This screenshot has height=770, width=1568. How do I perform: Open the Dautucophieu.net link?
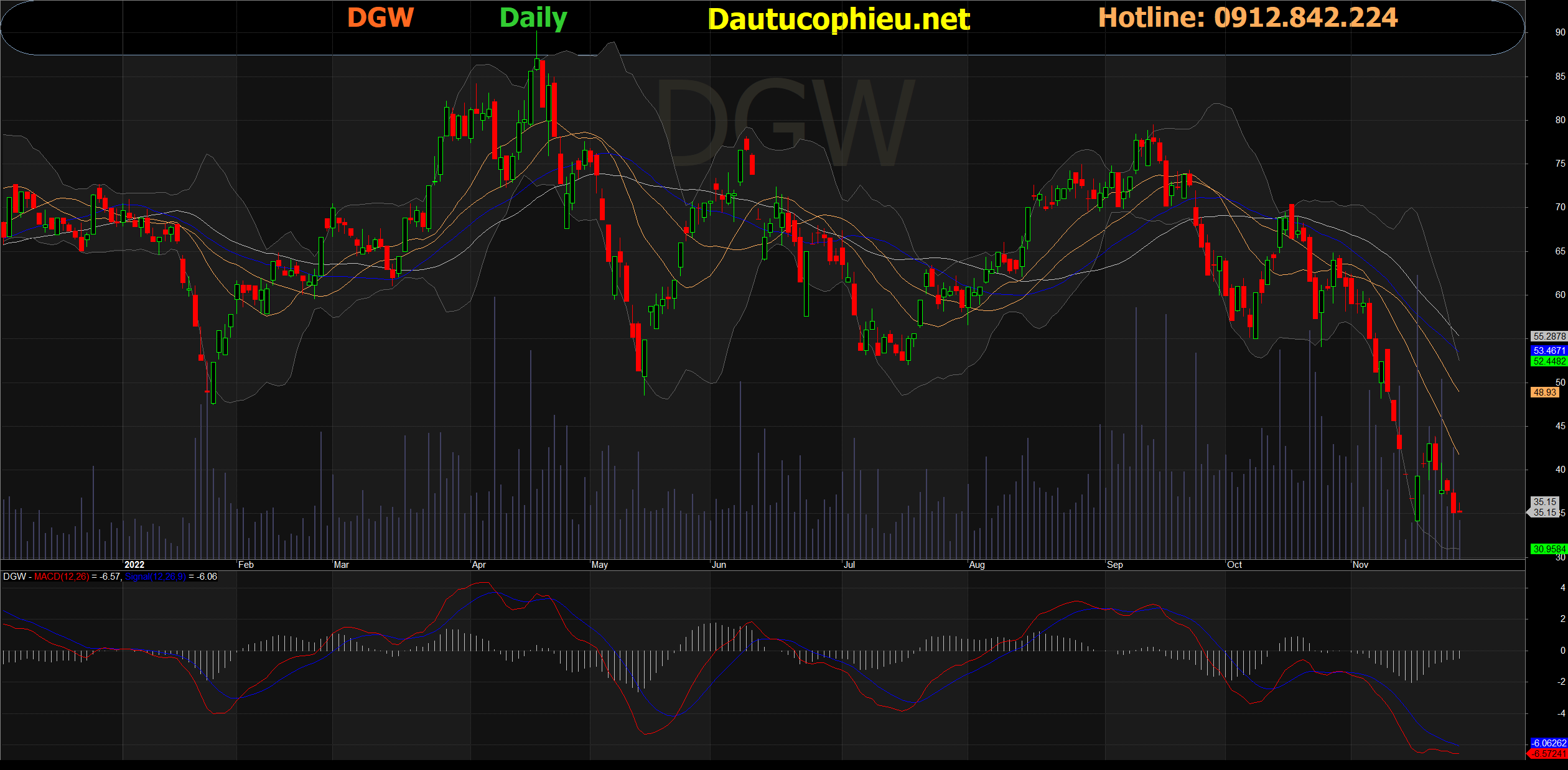(839, 19)
